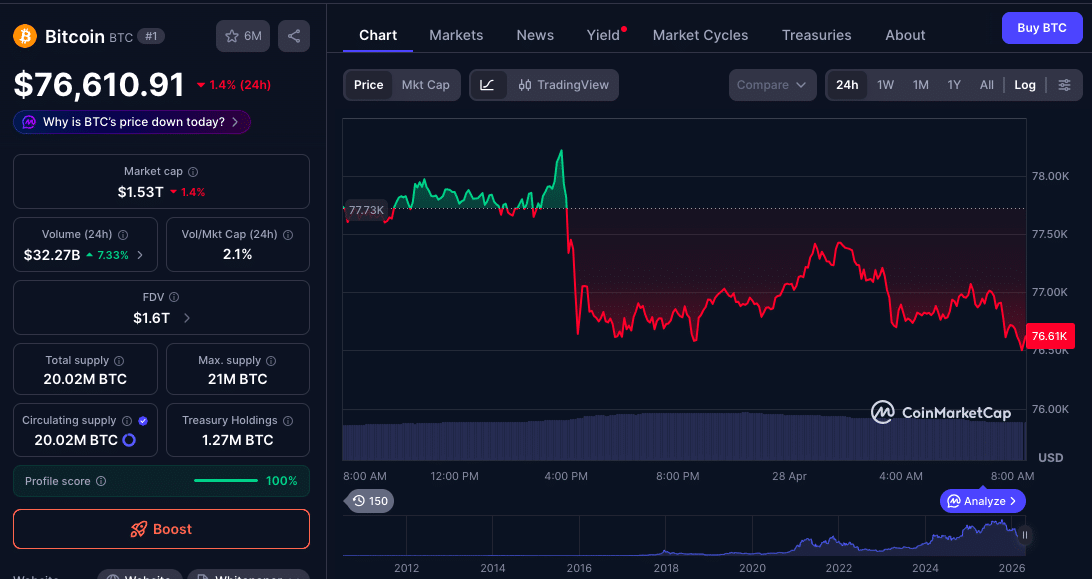Expand the FDV details arrow

[187, 317]
